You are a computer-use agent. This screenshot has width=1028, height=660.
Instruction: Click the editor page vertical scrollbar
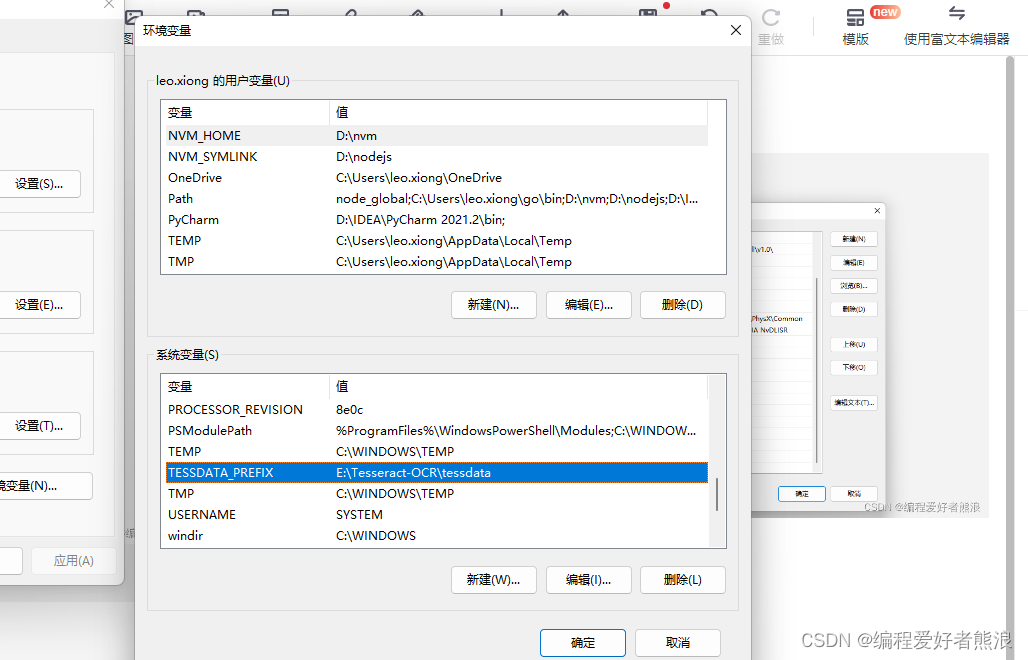point(1010,357)
